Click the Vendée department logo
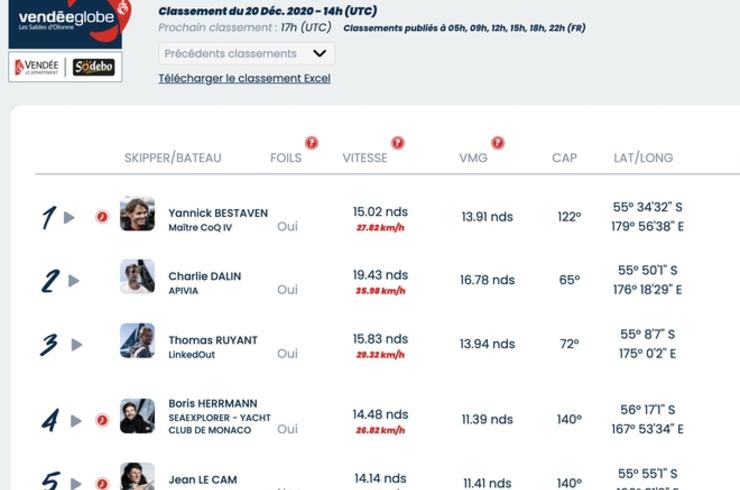This screenshot has height=490, width=740. pyautogui.click(x=37, y=67)
